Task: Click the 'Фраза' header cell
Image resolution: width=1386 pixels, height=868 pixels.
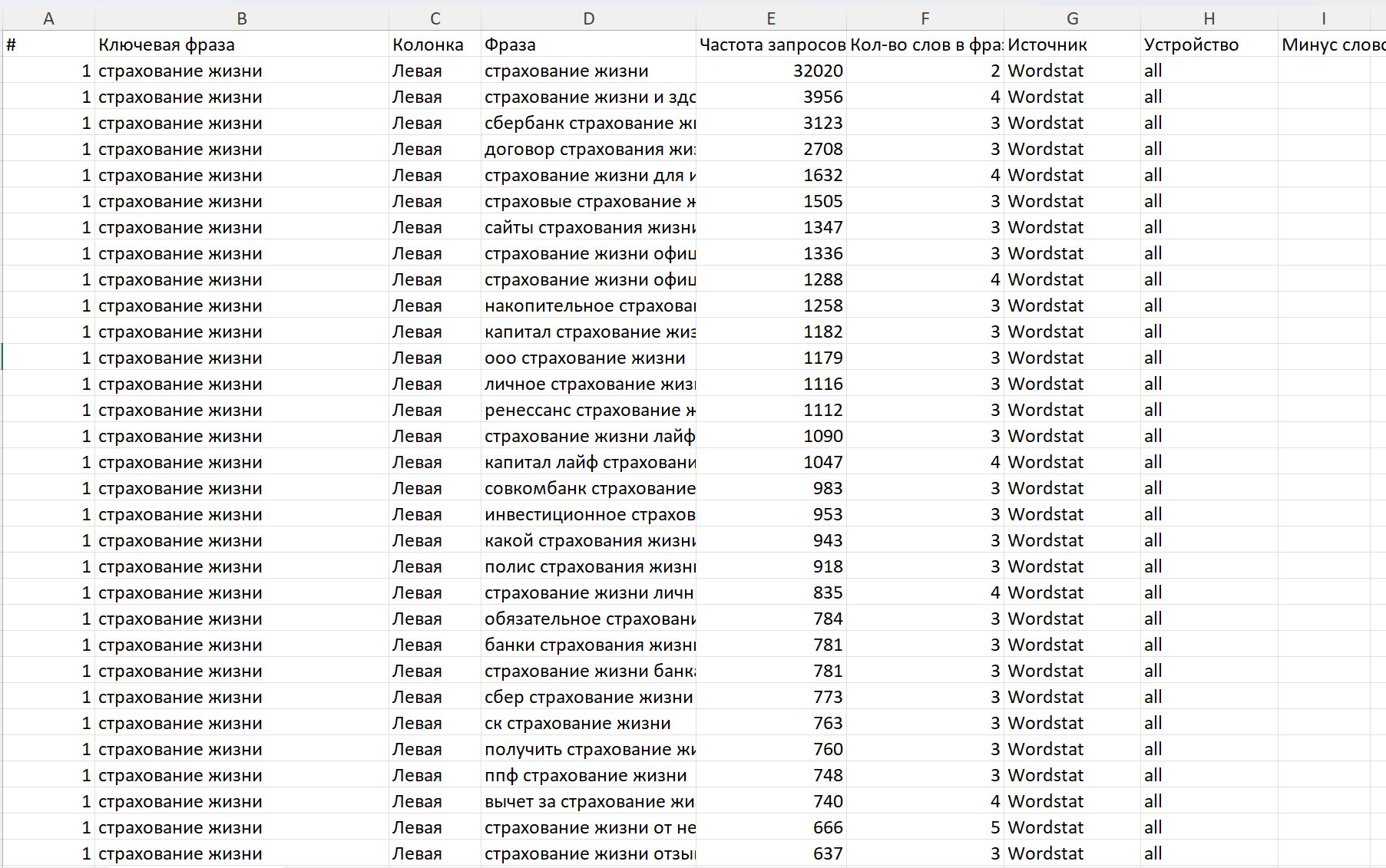Action: click(x=588, y=45)
